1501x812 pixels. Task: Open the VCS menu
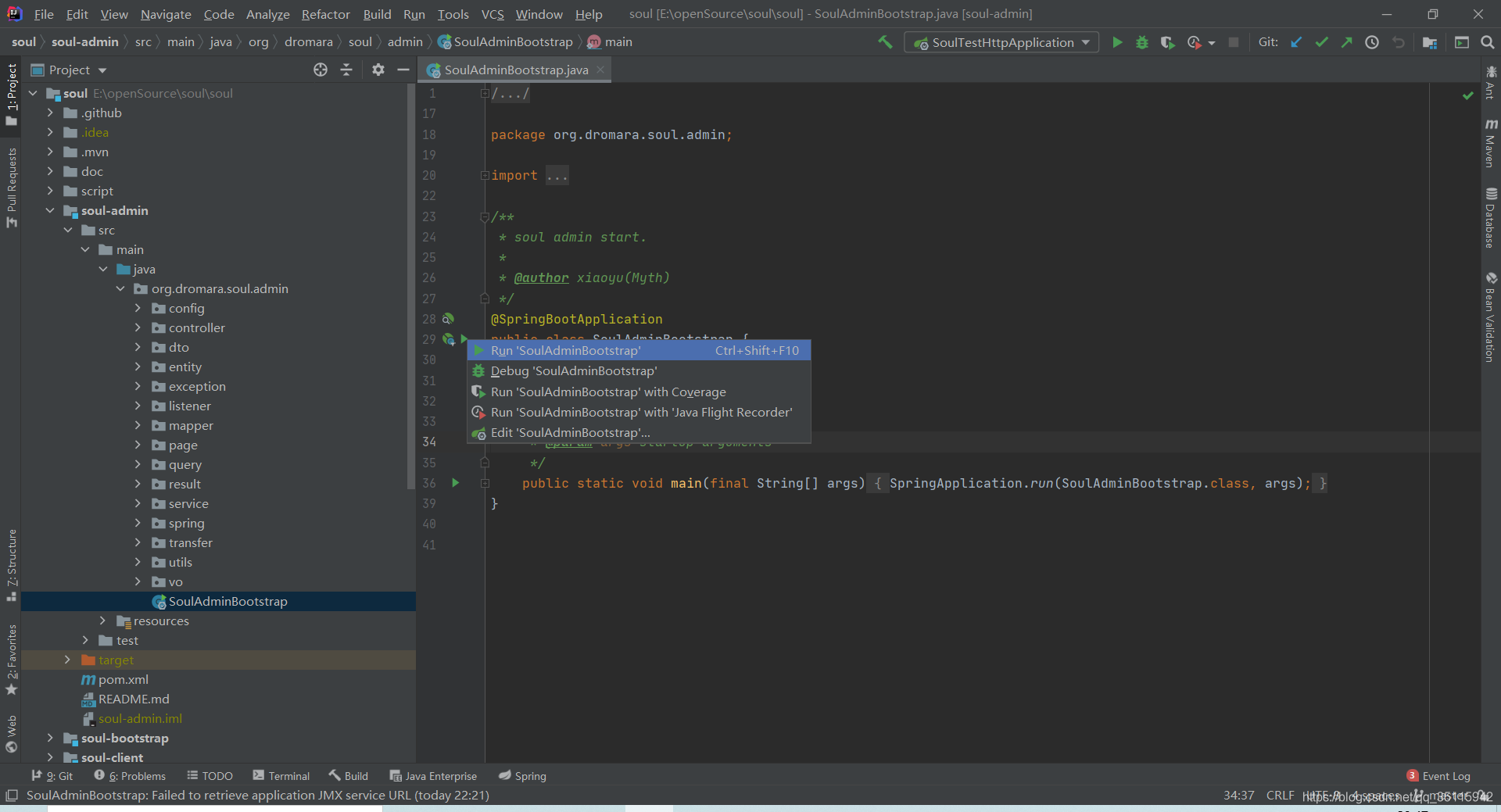[493, 14]
